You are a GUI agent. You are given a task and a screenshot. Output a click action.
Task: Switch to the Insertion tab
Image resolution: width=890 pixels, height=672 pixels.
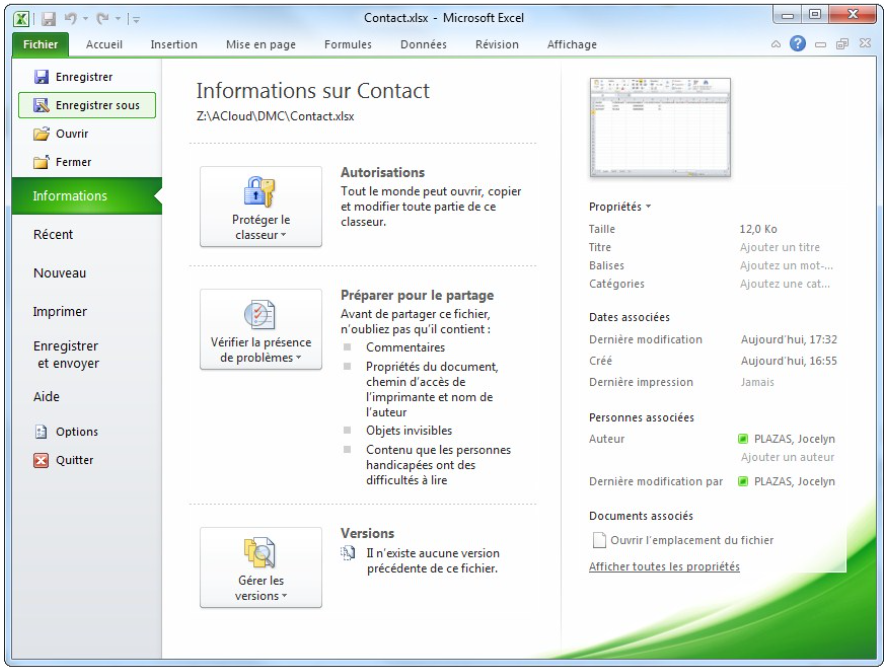tap(174, 44)
